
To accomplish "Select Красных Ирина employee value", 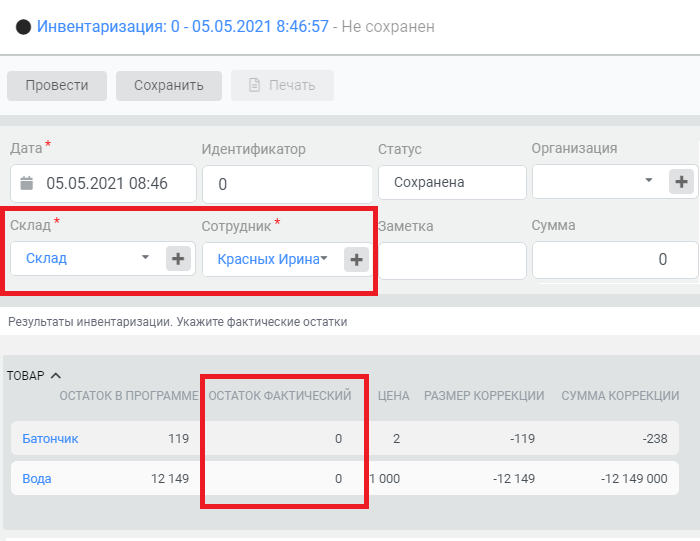I will 268,259.
